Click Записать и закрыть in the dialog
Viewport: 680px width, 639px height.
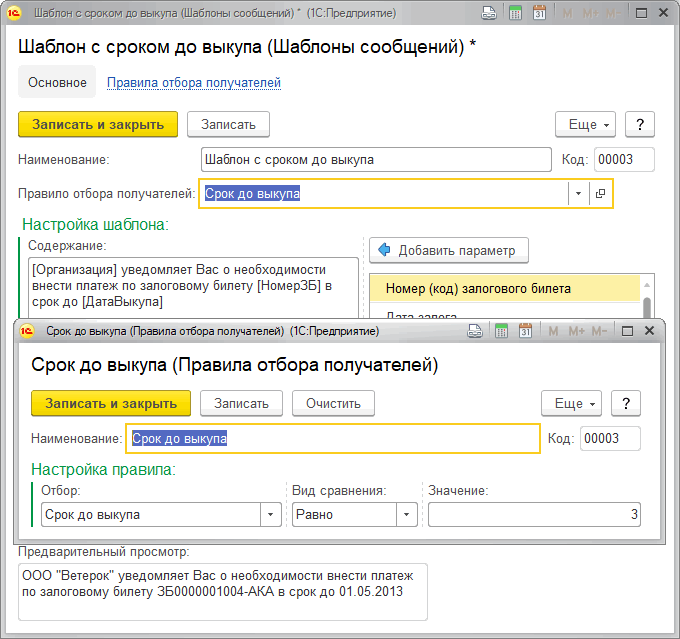coord(111,403)
